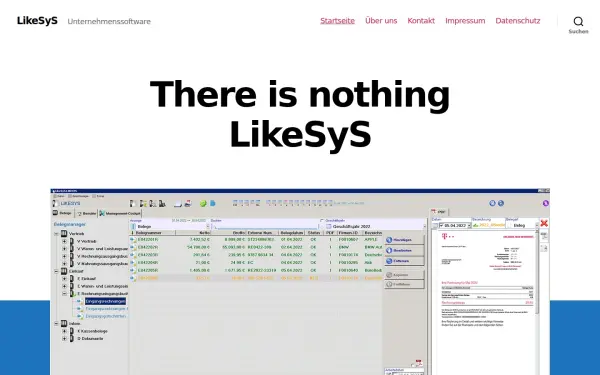Click the first binder toolbar icon
Image resolution: width=600 pixels, height=375 pixels.
point(132,204)
